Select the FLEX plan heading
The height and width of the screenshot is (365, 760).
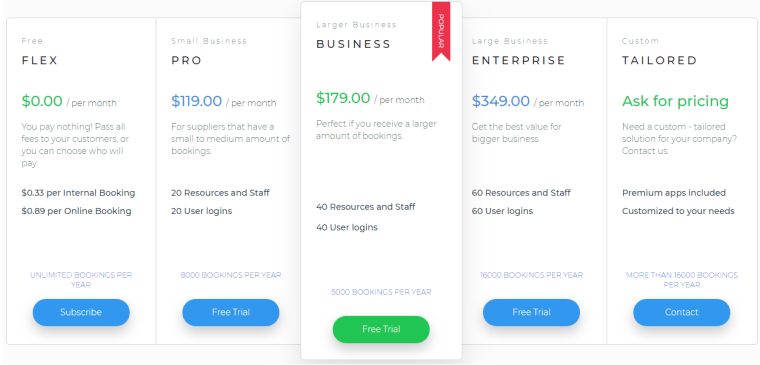point(40,61)
